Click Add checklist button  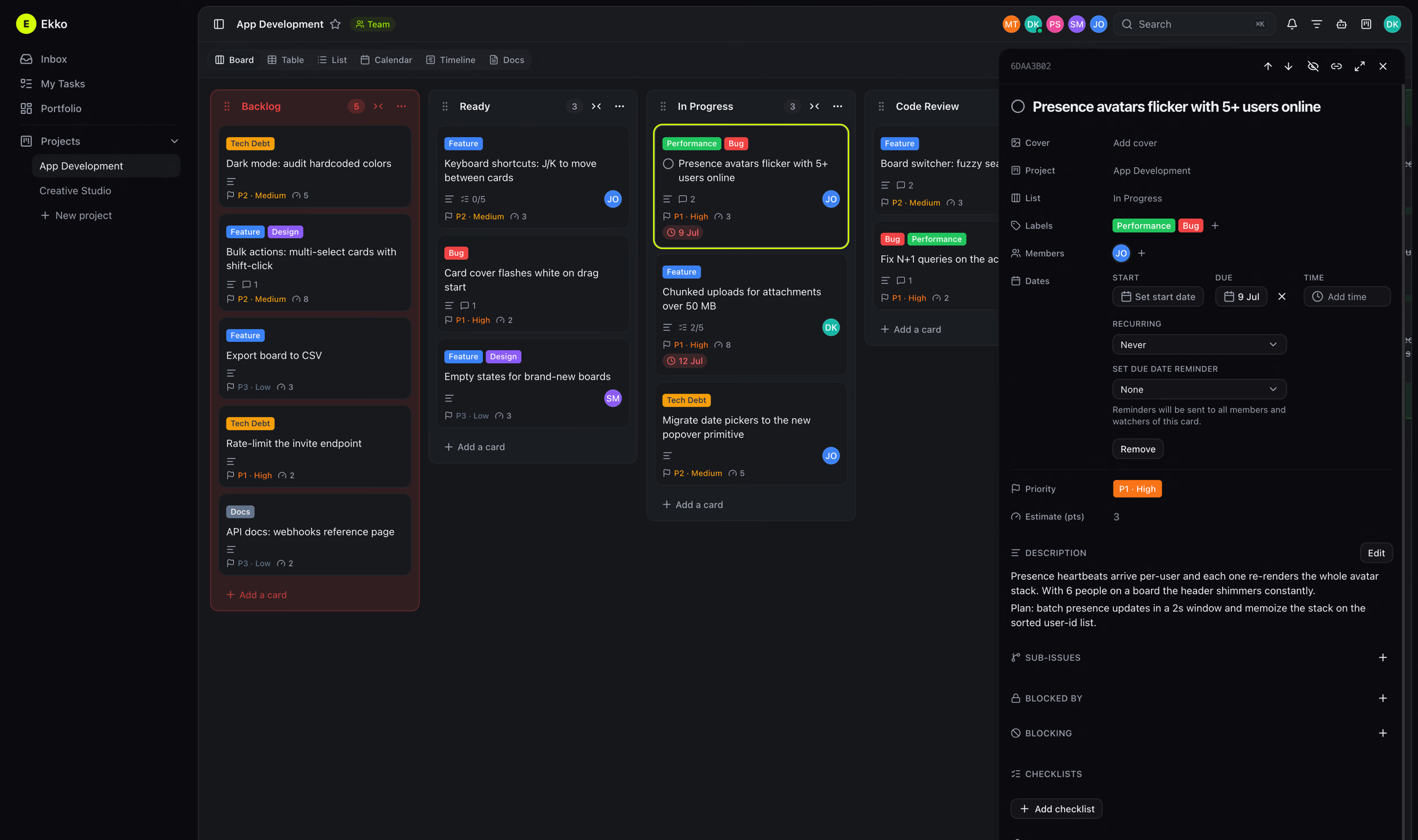point(1057,809)
